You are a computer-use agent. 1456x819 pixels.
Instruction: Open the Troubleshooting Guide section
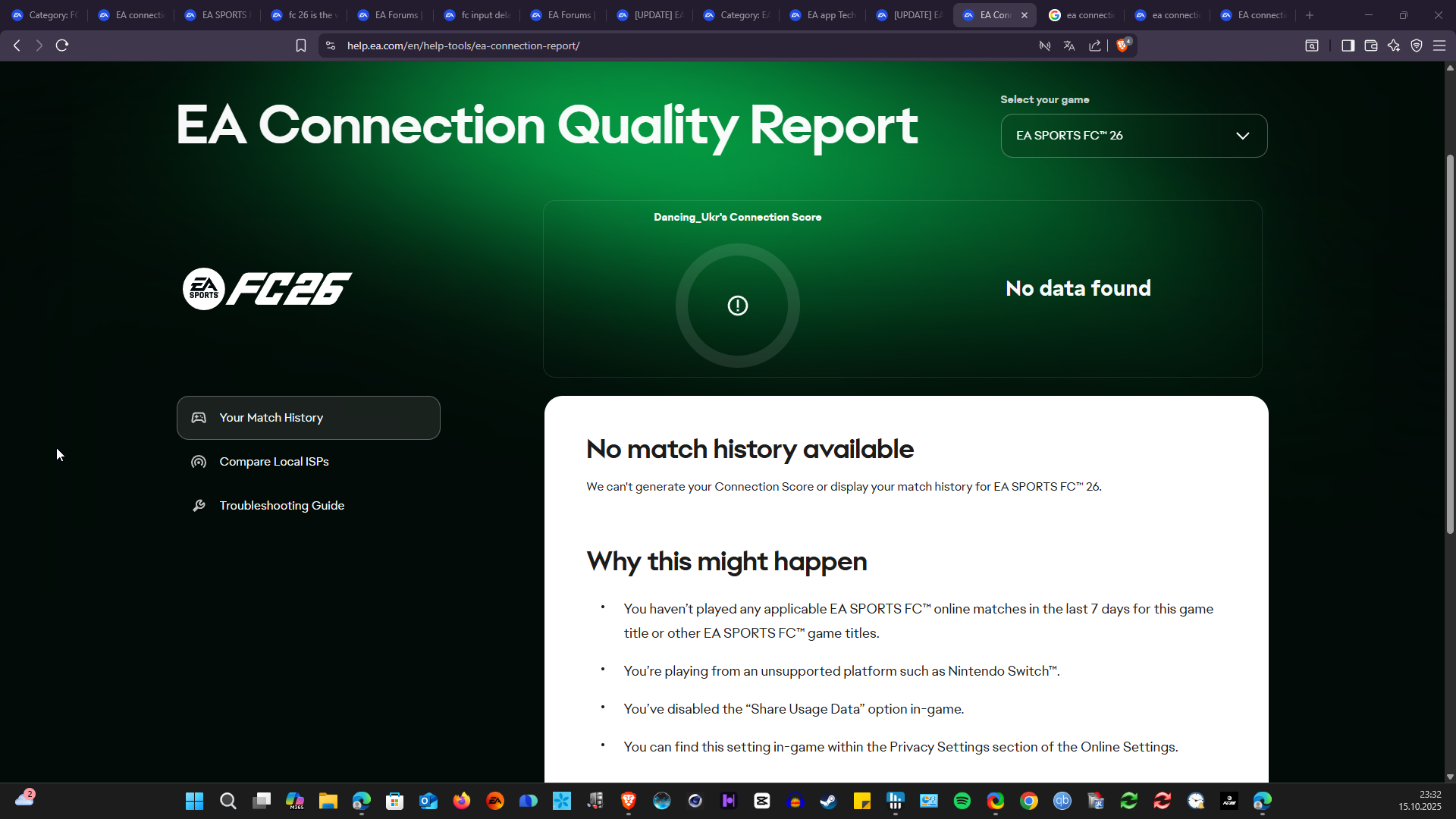point(281,506)
